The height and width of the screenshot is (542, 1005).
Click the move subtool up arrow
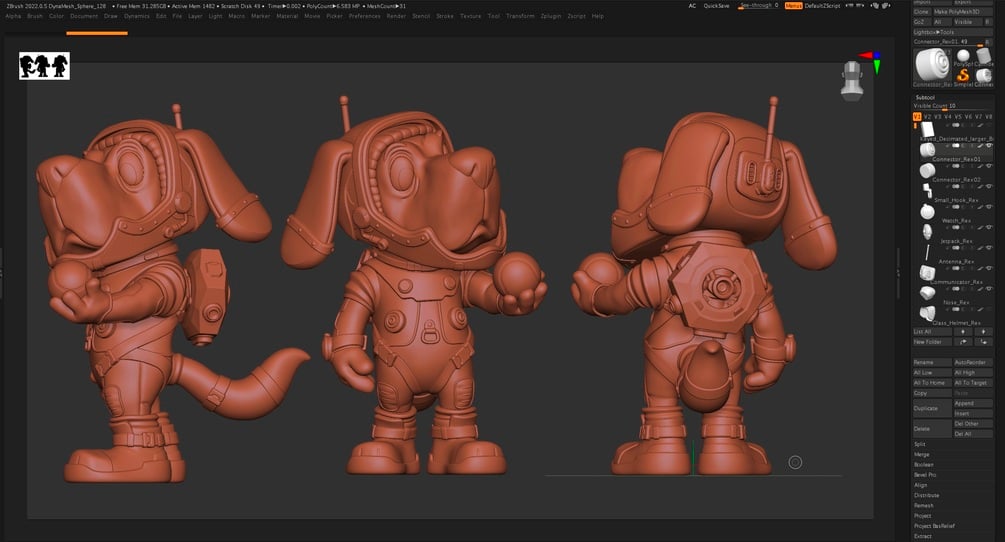963,342
